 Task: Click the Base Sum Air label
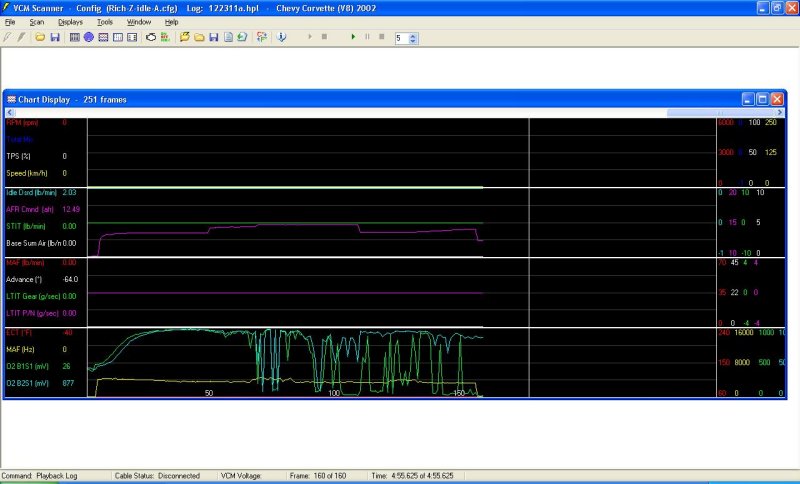(33, 243)
